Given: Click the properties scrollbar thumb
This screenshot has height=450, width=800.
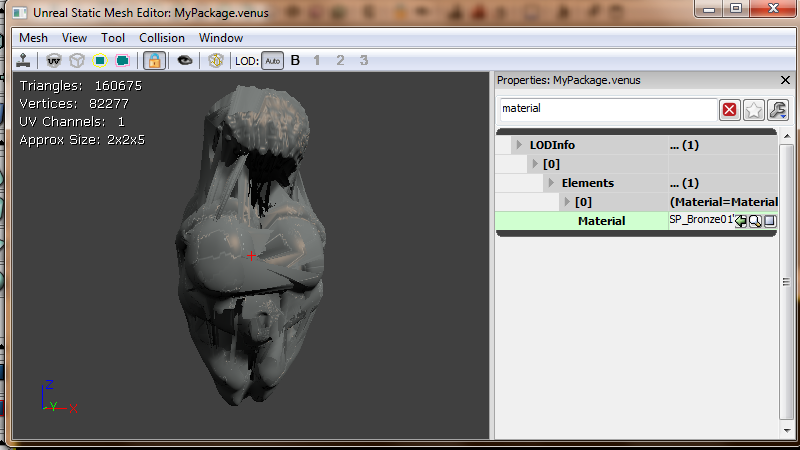Looking at the screenshot, I should click(787, 282).
